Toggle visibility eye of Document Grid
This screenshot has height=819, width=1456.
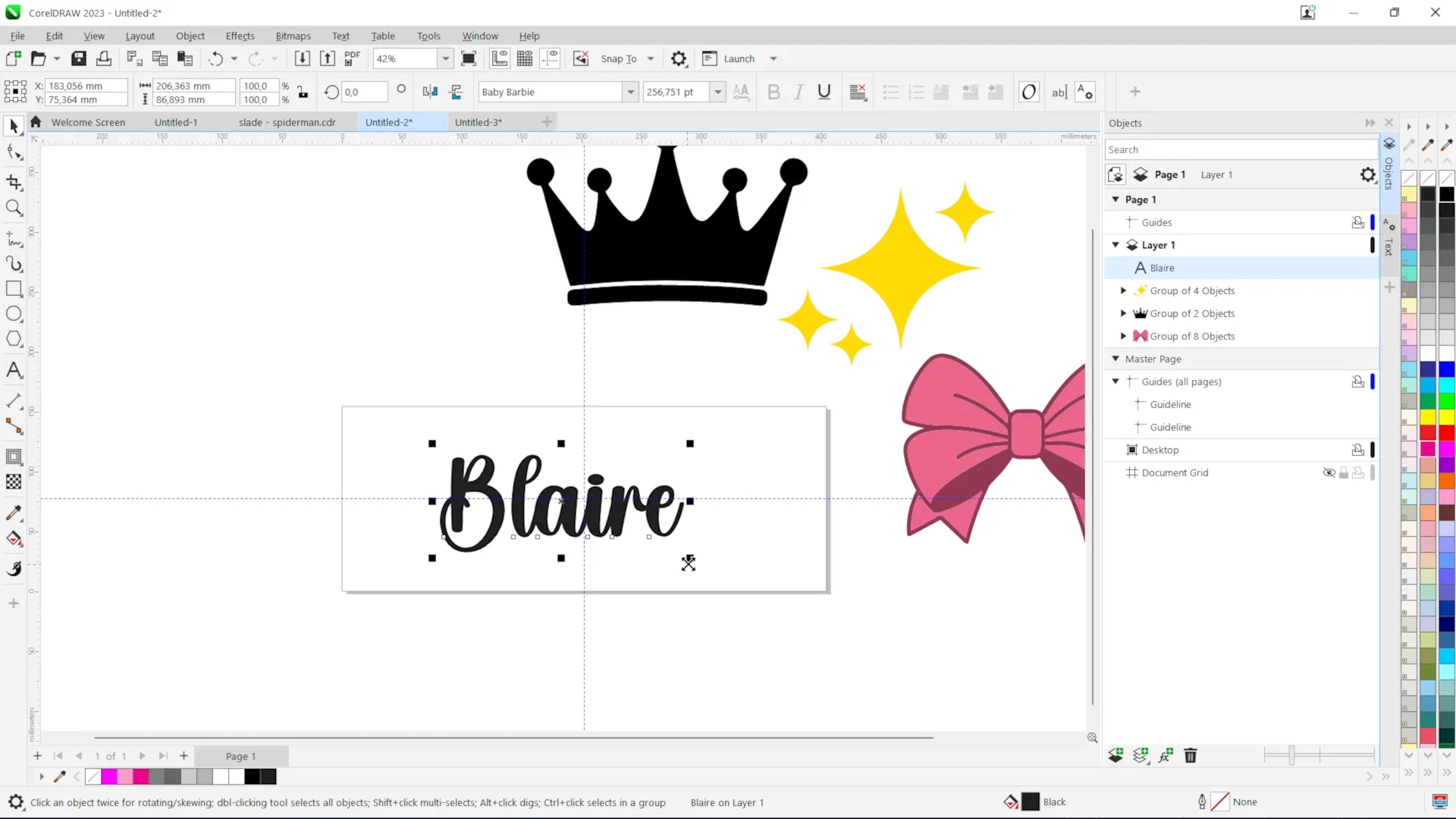1329,472
